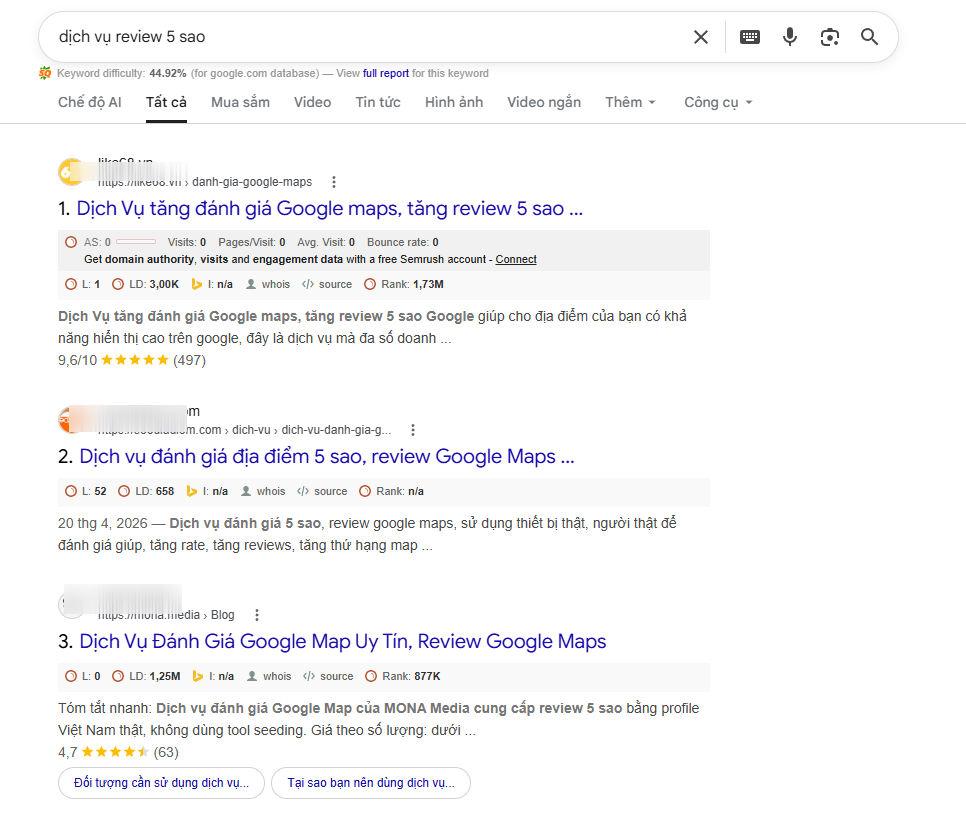
Task: Click the Semrush Connect link
Action: [x=516, y=259]
